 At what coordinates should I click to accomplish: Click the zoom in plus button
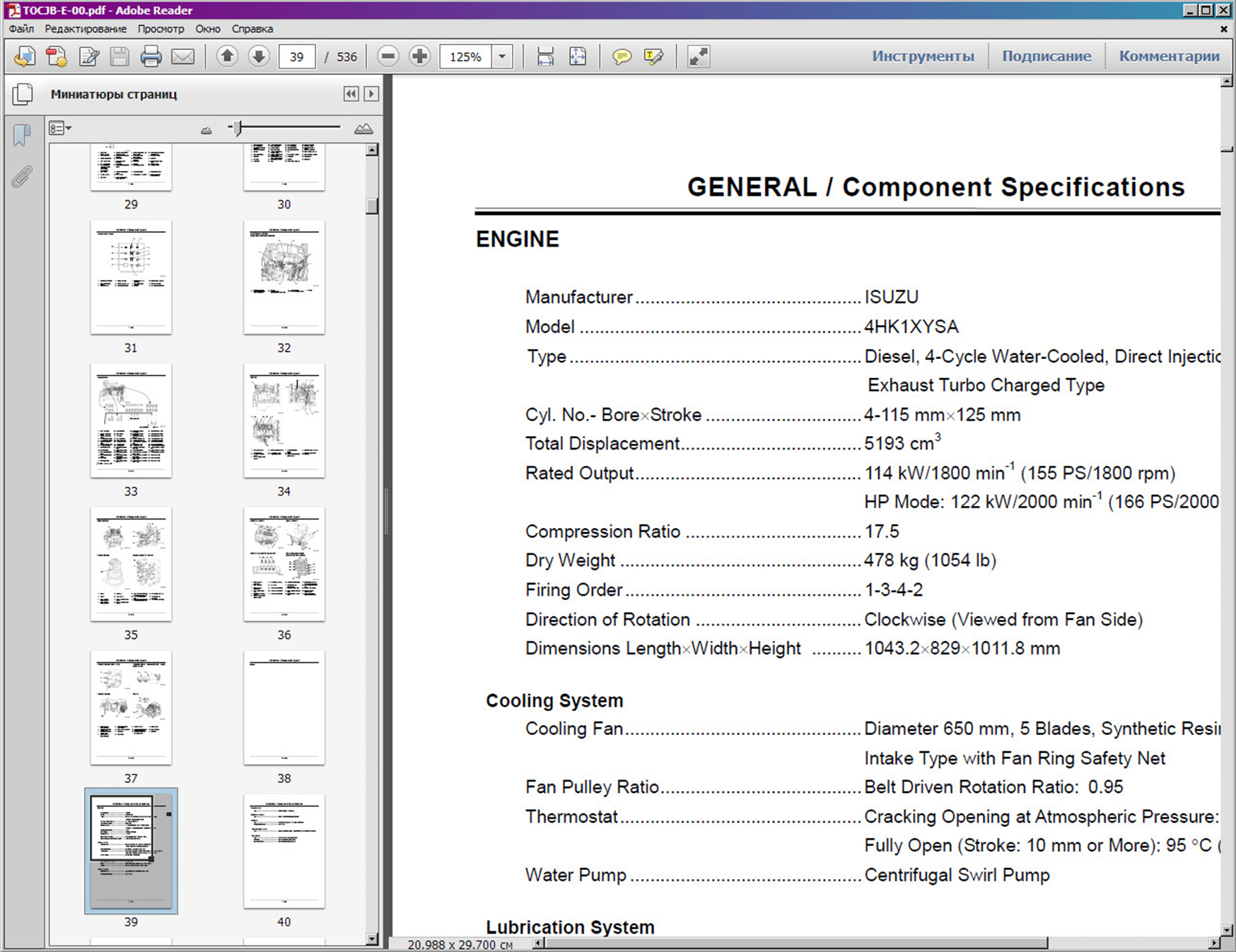pyautogui.click(x=420, y=57)
